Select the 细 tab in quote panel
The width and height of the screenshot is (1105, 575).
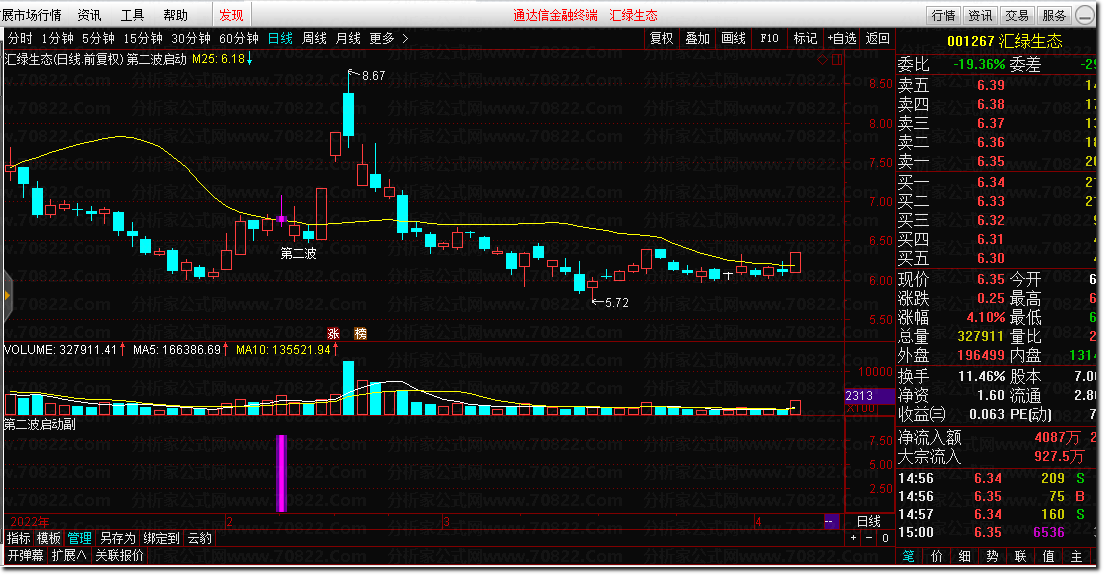pyautogui.click(x=965, y=557)
